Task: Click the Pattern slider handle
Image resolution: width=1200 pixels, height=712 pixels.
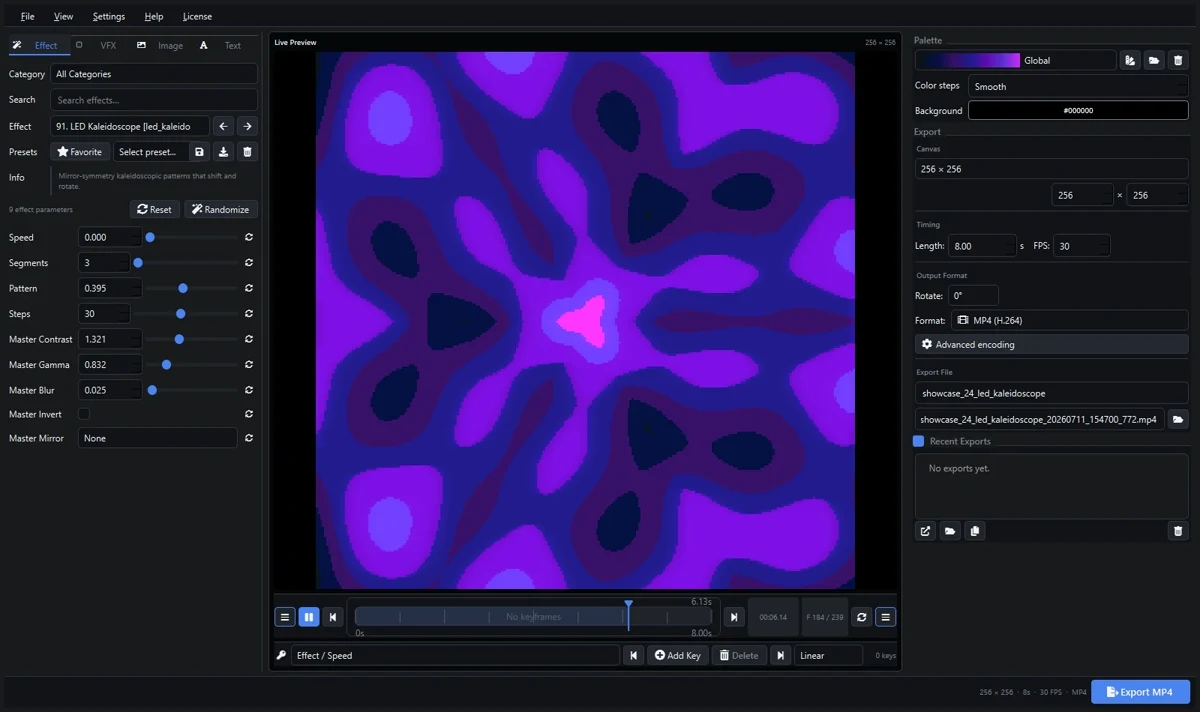Action: point(183,288)
